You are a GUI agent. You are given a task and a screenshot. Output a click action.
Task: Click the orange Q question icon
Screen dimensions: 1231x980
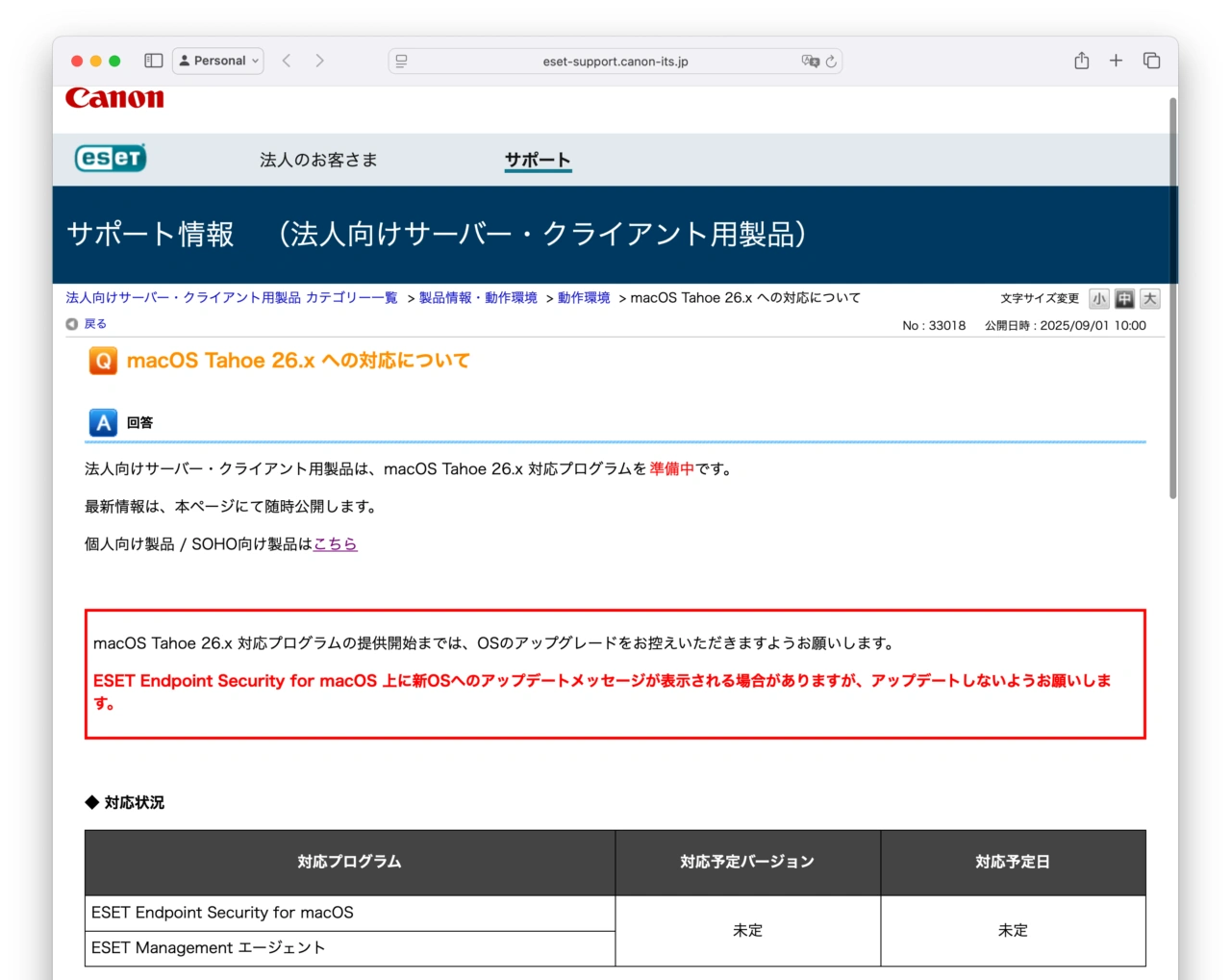[x=103, y=361]
